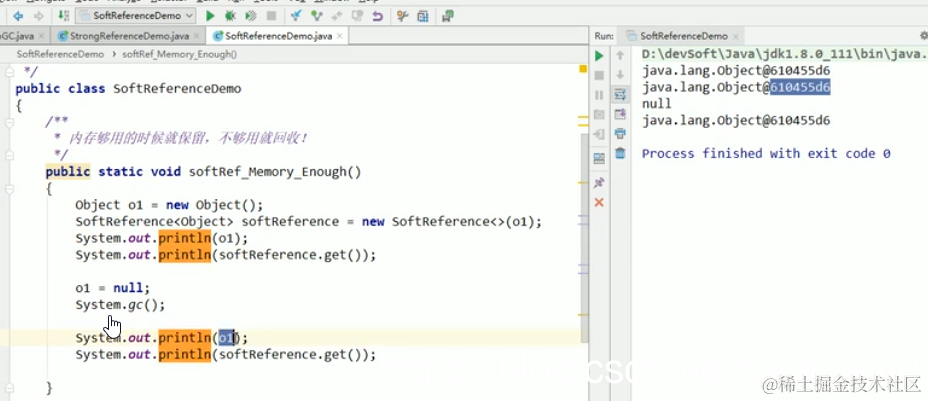Image resolution: width=928 pixels, height=401 pixels.
Task: Go down the stack trace with down arrow
Action: pos(620,75)
